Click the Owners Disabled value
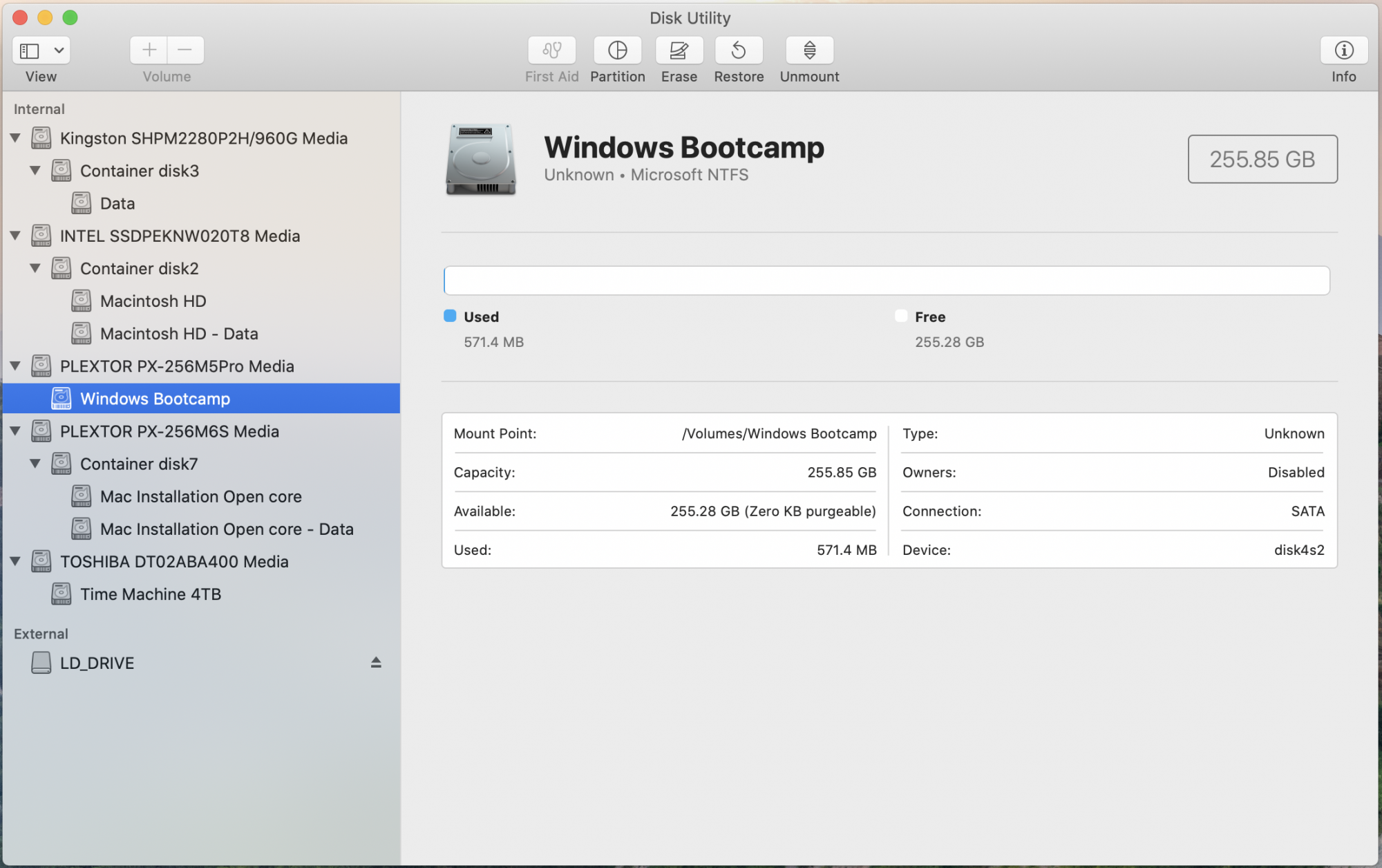Image resolution: width=1382 pixels, height=868 pixels. [1296, 473]
